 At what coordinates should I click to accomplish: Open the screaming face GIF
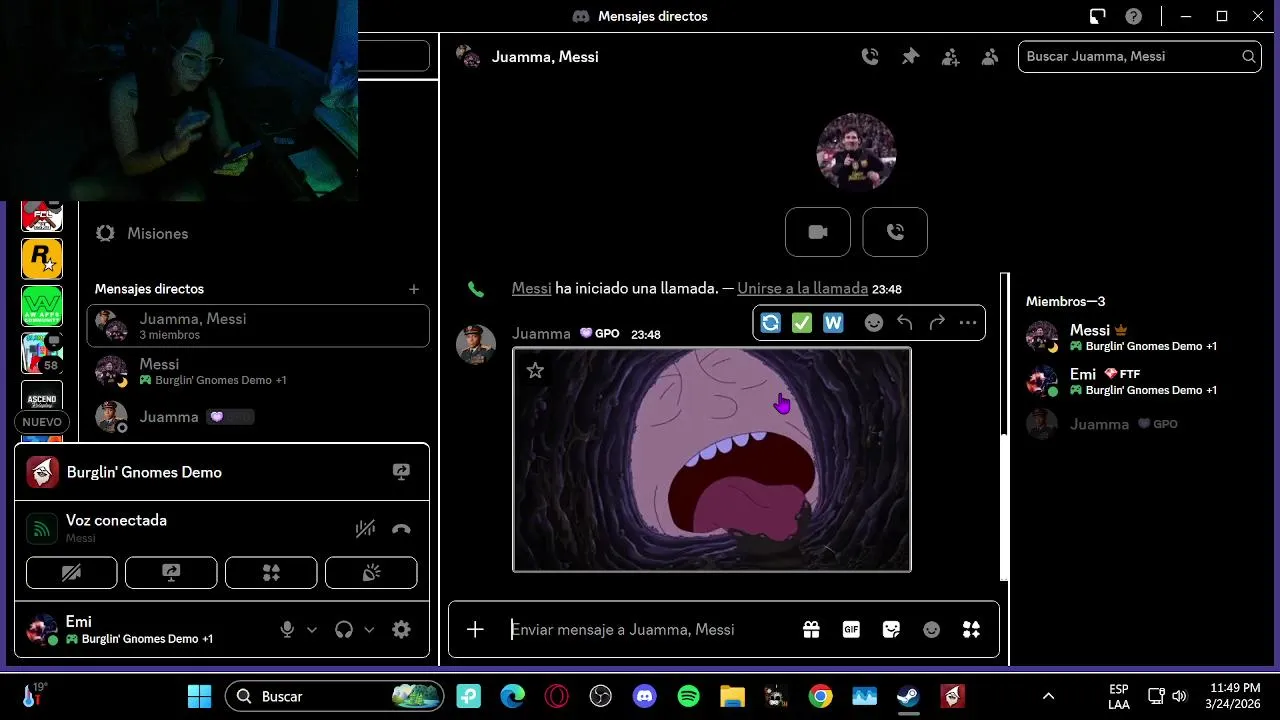pos(711,459)
